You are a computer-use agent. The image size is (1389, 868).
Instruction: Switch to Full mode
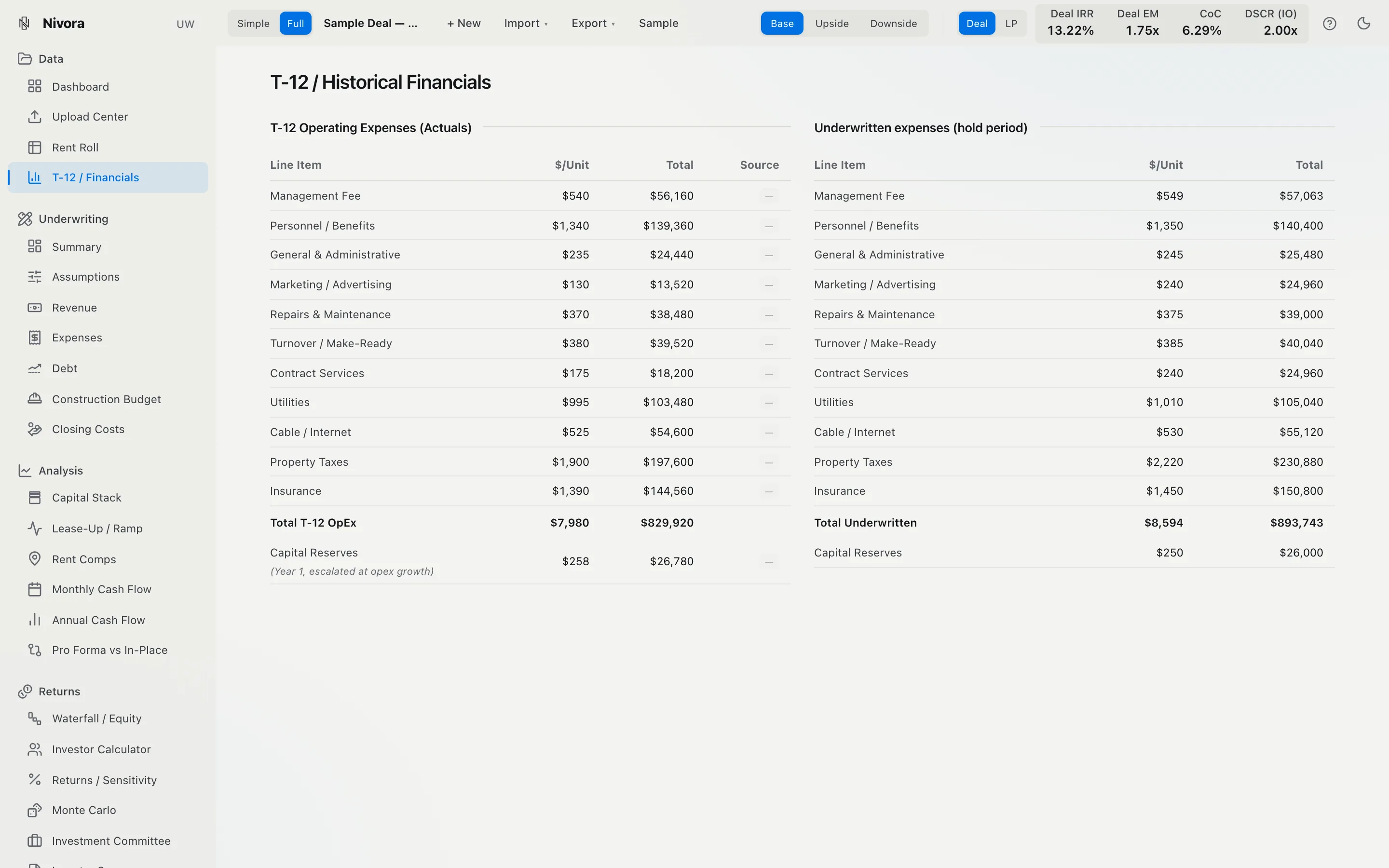[x=296, y=24]
